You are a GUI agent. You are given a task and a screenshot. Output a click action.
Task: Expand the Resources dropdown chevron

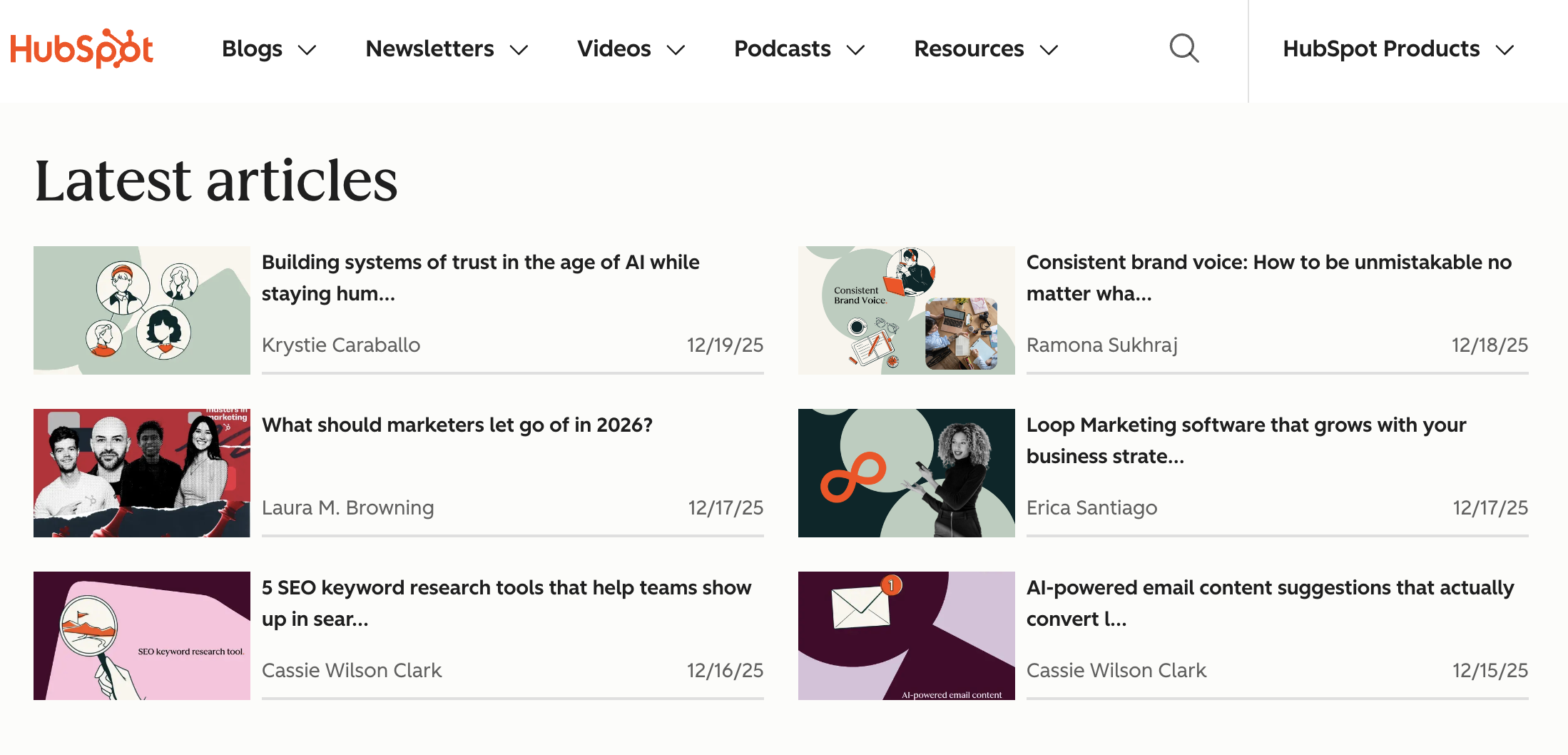1049,50
